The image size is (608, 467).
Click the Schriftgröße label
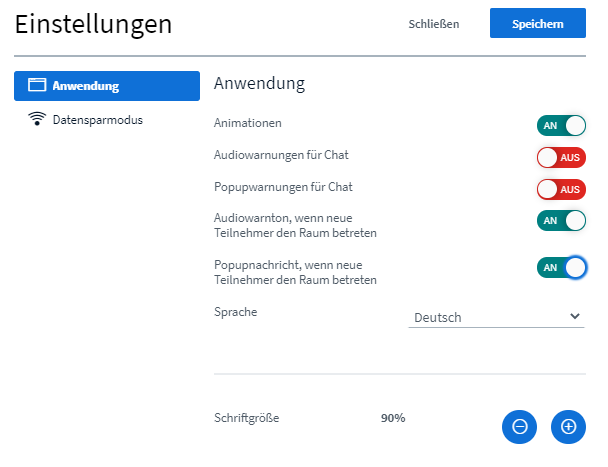tap(247, 418)
